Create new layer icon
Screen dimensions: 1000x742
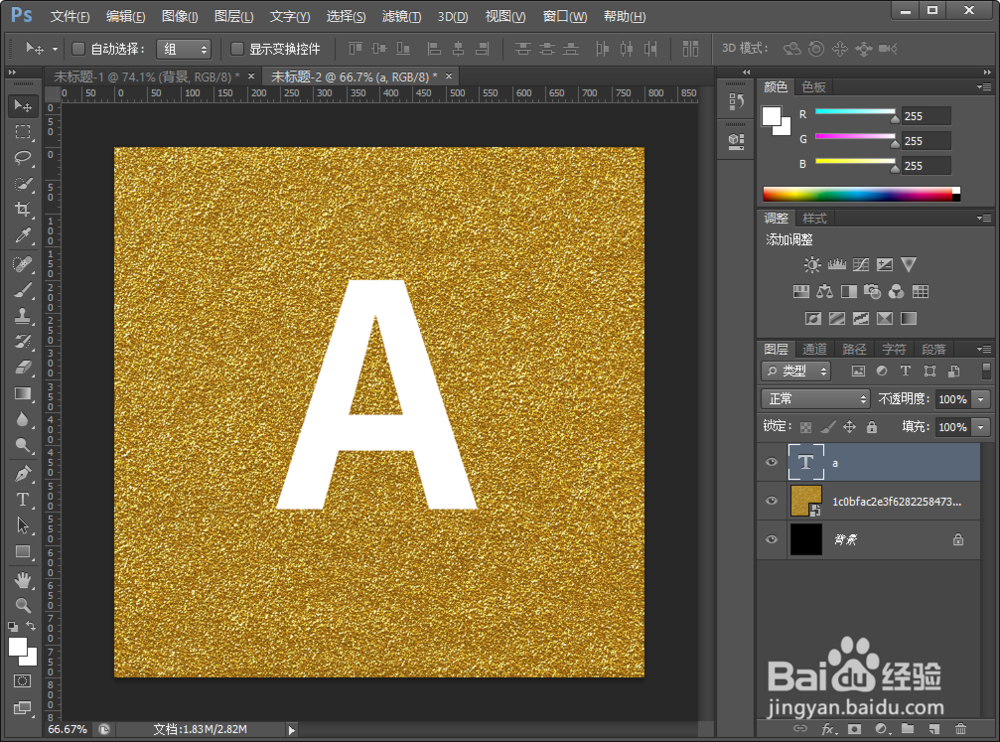click(x=934, y=729)
